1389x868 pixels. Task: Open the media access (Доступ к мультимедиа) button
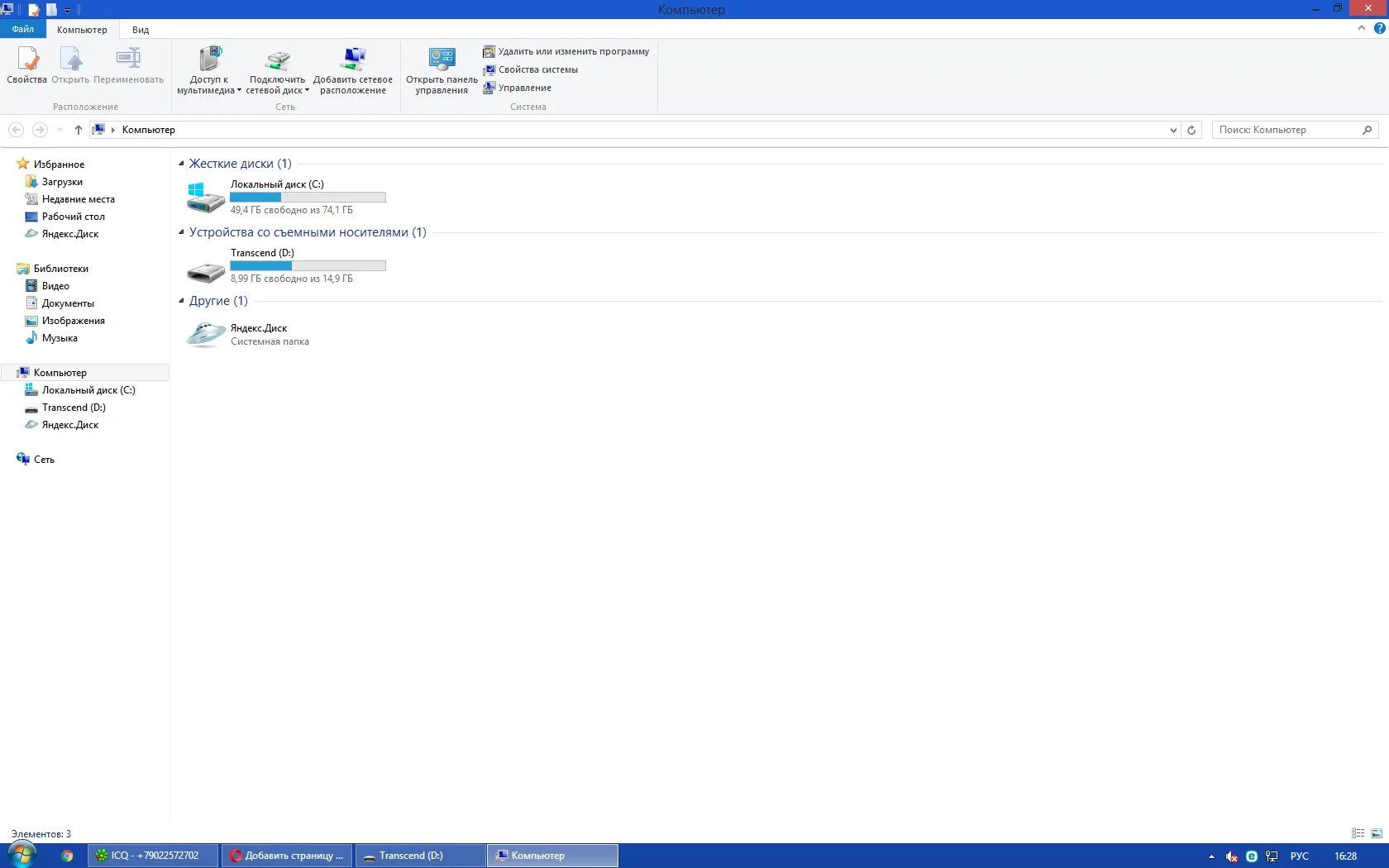[209, 70]
